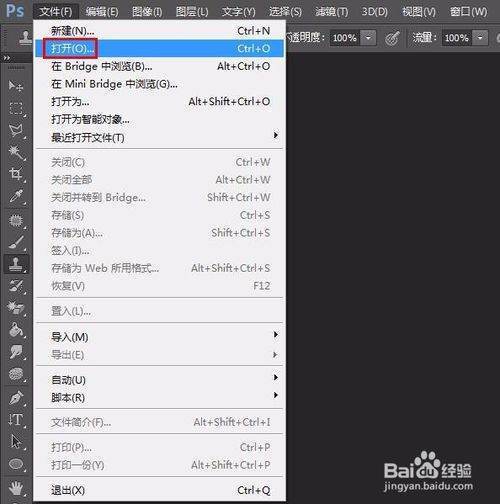Screen dimensions: 500x504
Task: Click the 存储为(A)... menu entry
Action: [160, 233]
